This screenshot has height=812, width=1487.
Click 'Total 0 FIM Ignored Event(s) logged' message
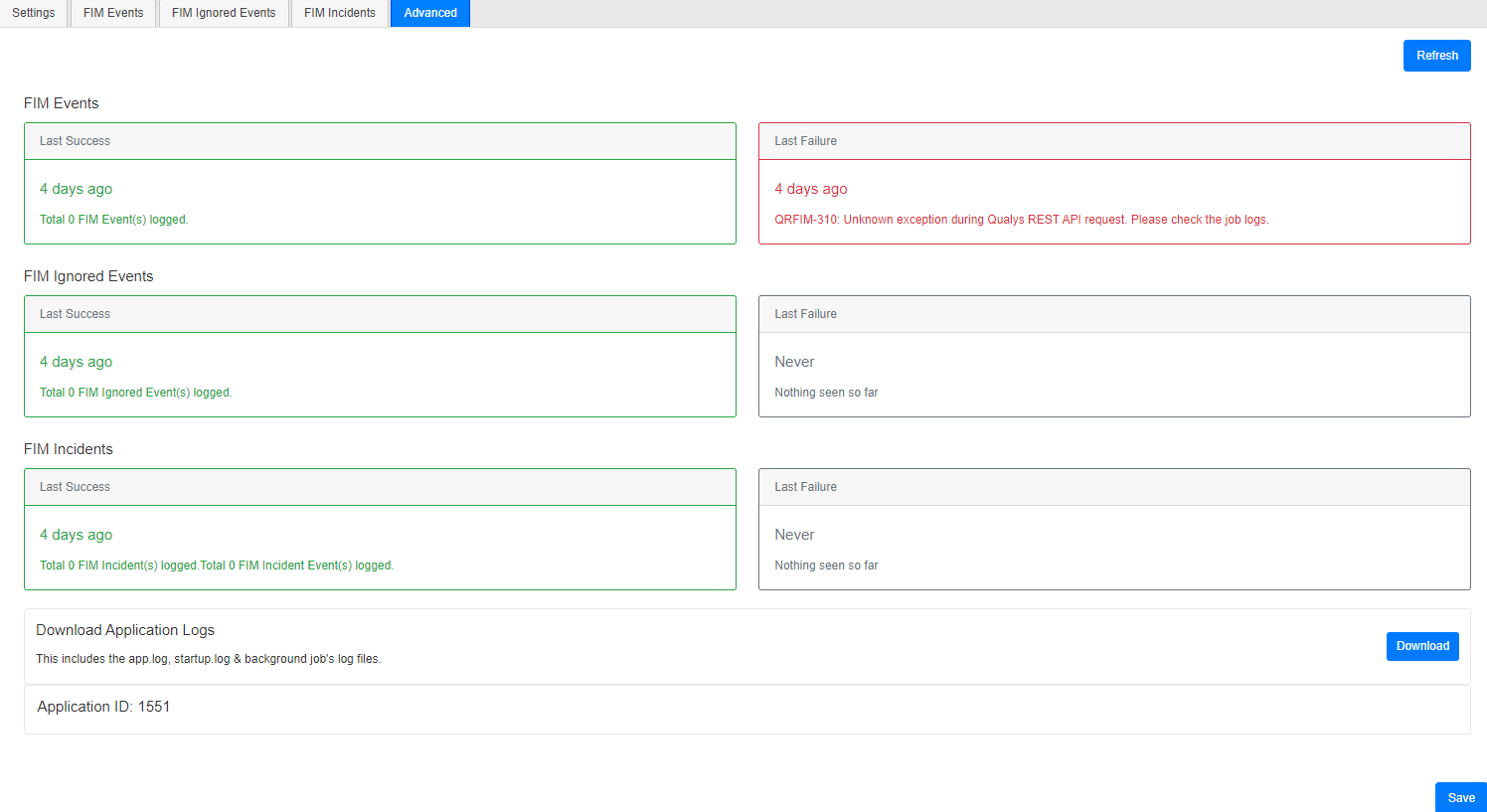pos(135,393)
